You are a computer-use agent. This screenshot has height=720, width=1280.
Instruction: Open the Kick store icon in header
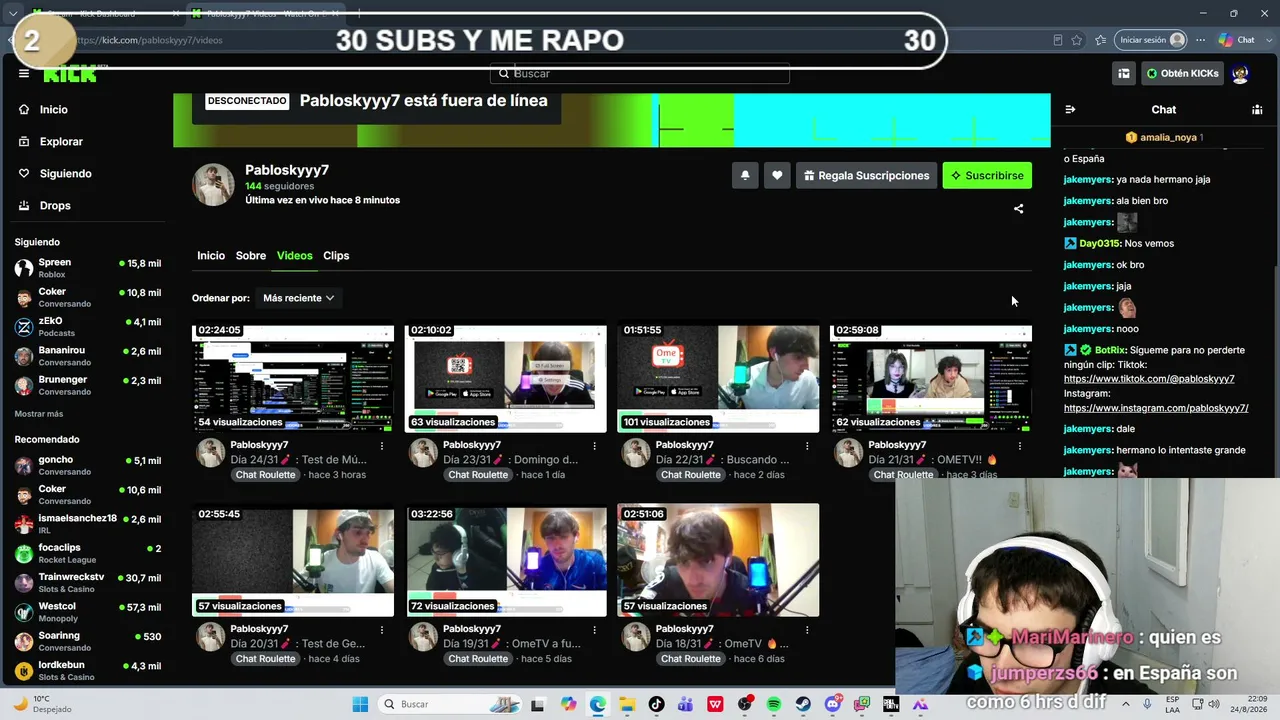pyautogui.click(x=1124, y=73)
